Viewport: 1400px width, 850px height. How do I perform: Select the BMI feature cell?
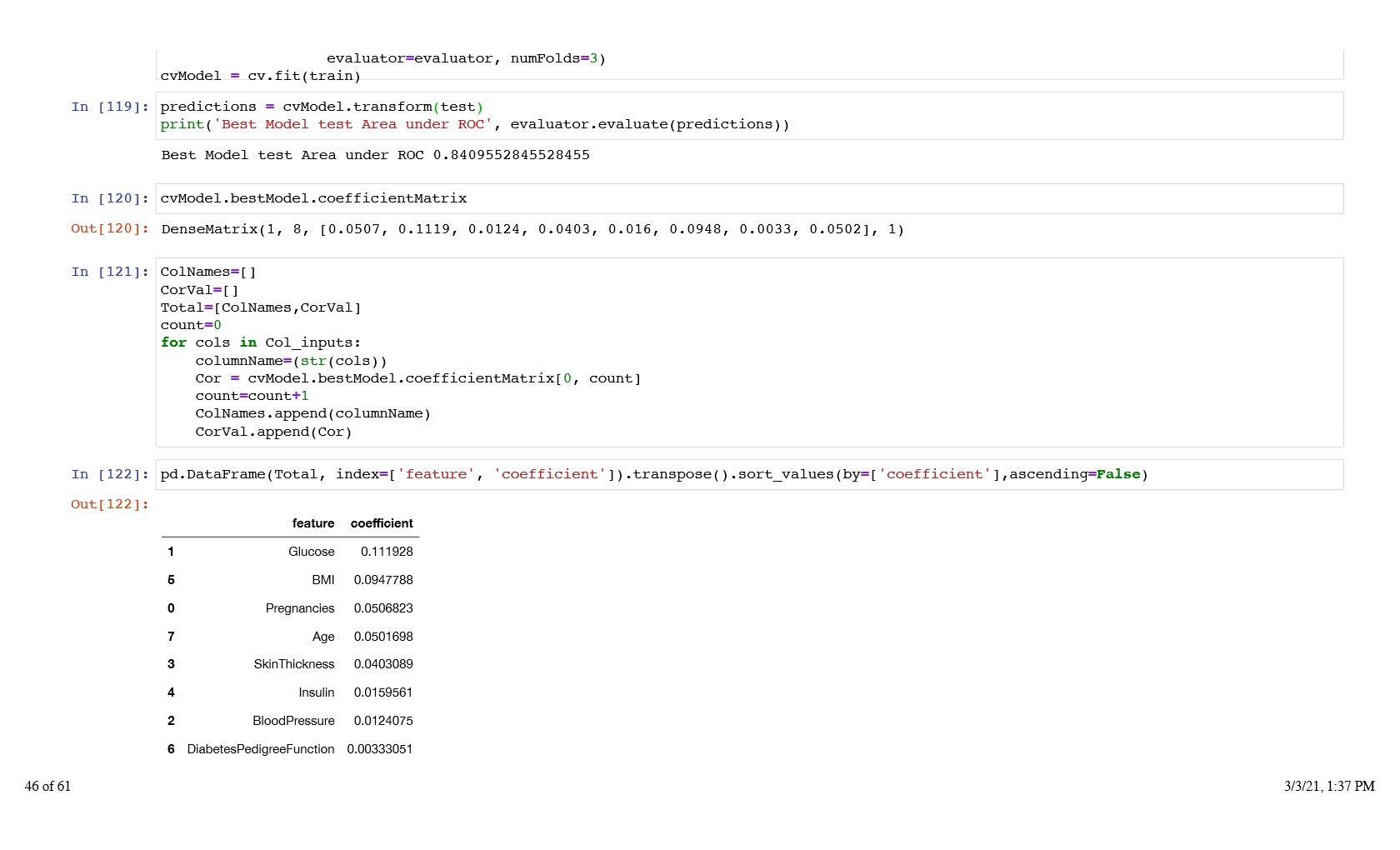pyautogui.click(x=322, y=580)
